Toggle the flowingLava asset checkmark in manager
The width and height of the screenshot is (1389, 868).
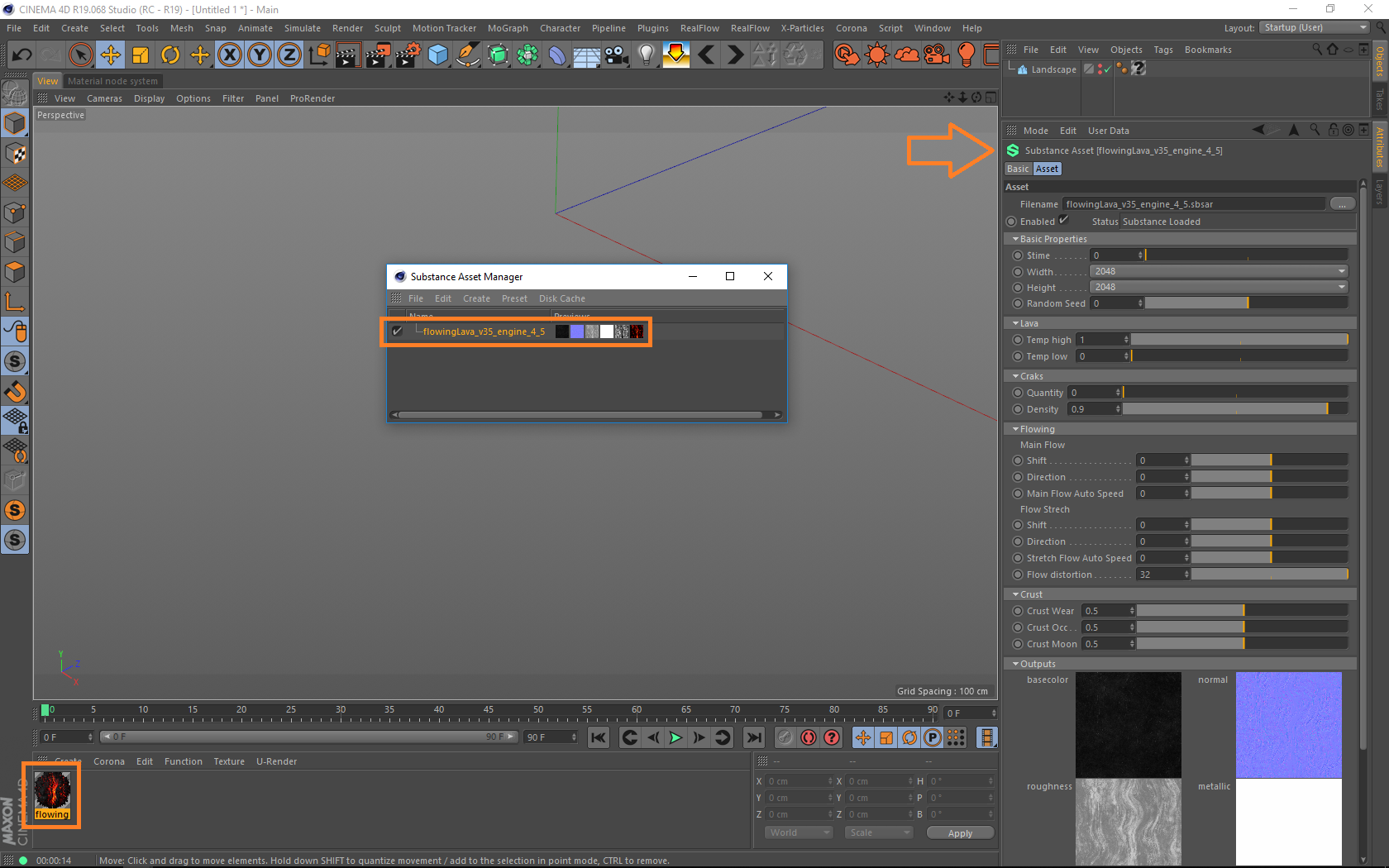(398, 331)
